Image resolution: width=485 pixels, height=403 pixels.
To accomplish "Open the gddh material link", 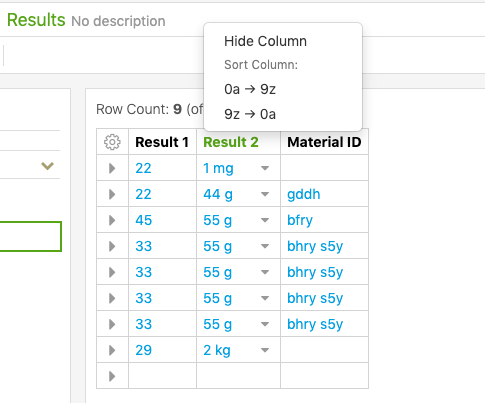I will (304, 194).
